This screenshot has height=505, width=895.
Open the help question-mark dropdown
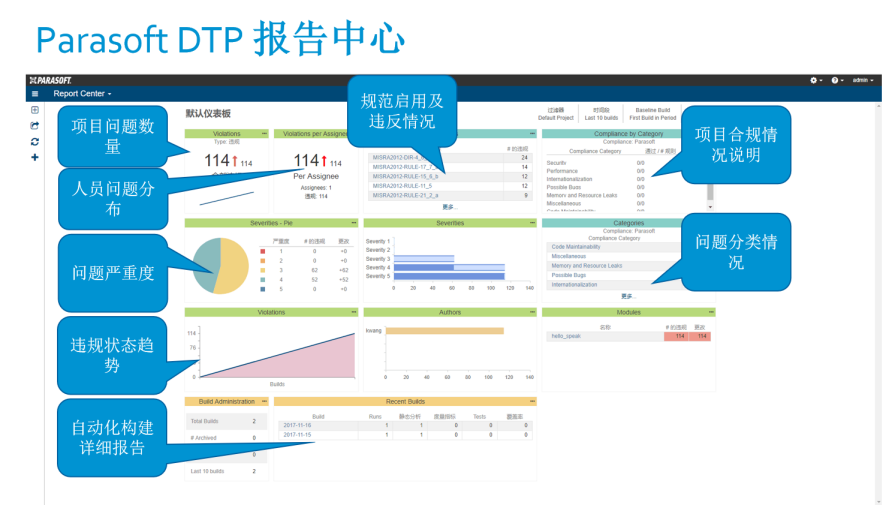pos(837,80)
